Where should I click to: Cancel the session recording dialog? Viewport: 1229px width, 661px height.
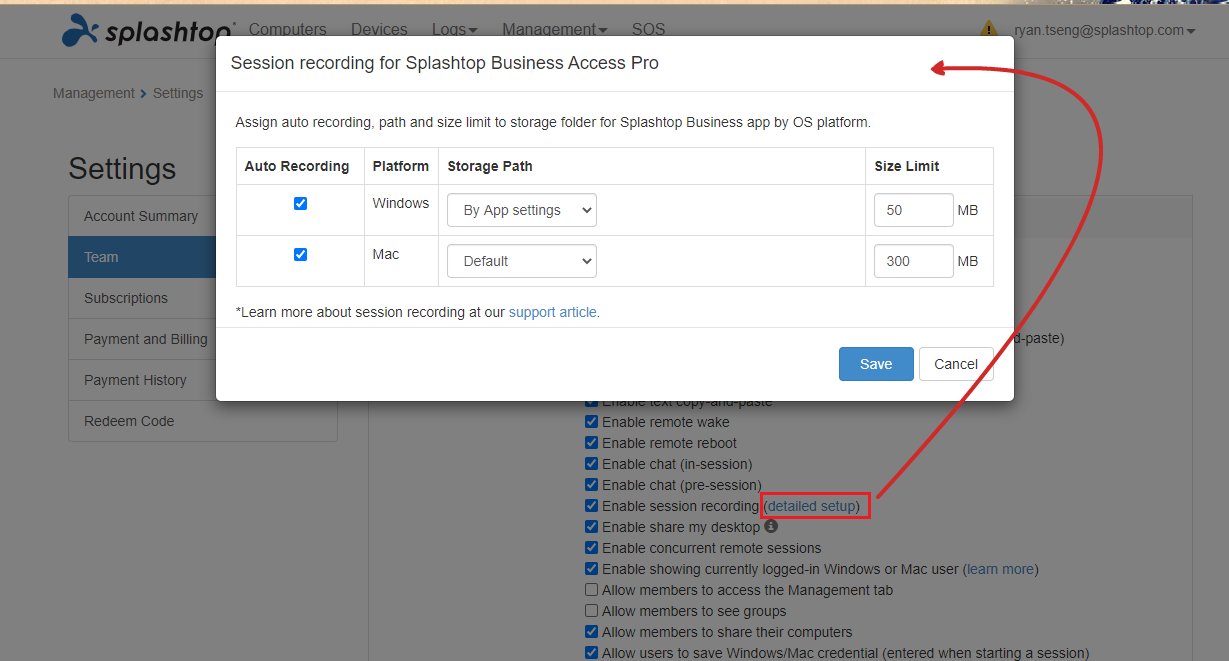[x=956, y=364]
